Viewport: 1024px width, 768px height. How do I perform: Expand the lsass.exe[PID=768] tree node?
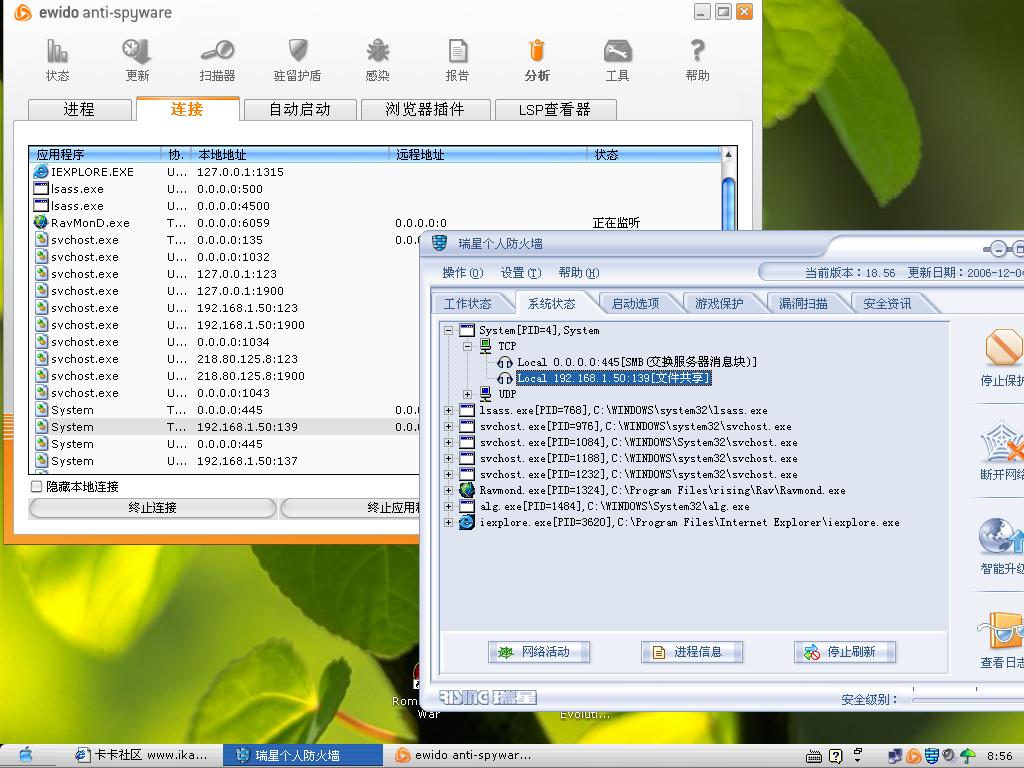coord(449,410)
